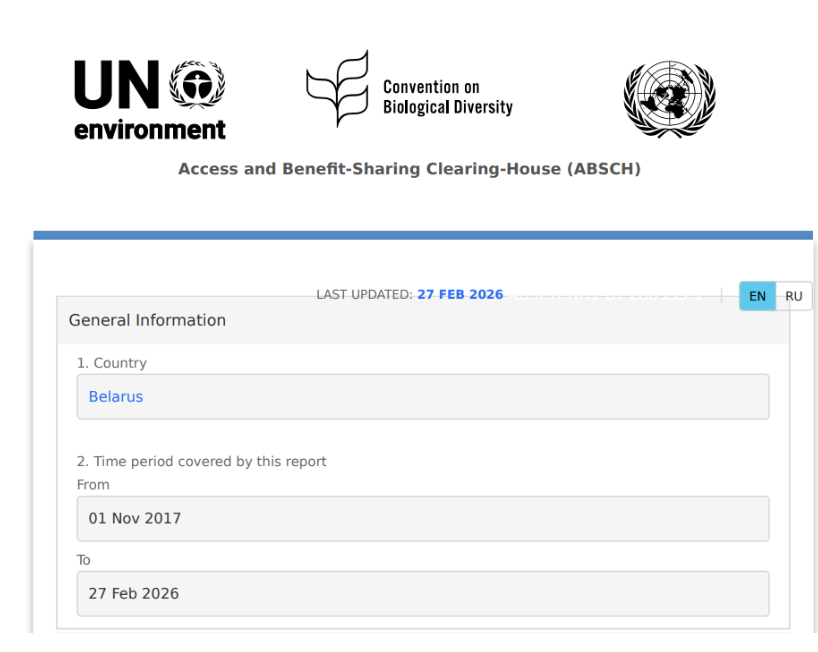The image size is (818, 652).
Task: Click the '1. Country' question label
Action: click(112, 363)
